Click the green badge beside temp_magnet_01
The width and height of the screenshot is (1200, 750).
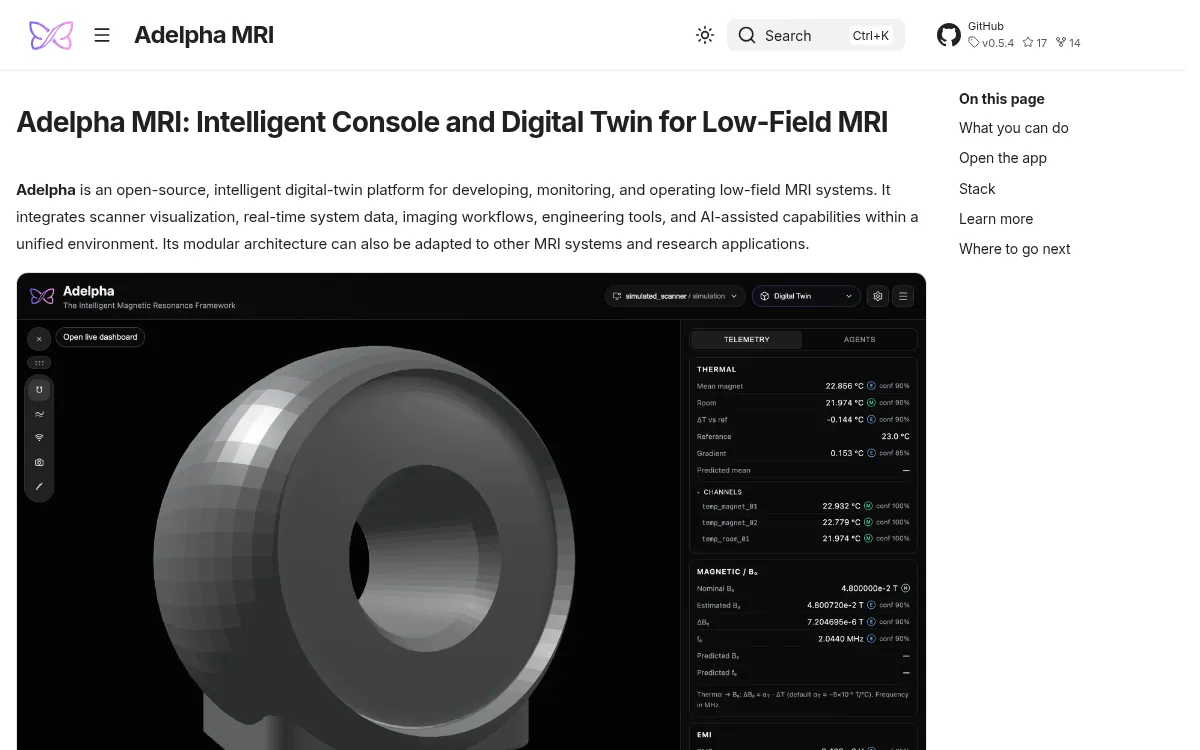tap(868, 506)
